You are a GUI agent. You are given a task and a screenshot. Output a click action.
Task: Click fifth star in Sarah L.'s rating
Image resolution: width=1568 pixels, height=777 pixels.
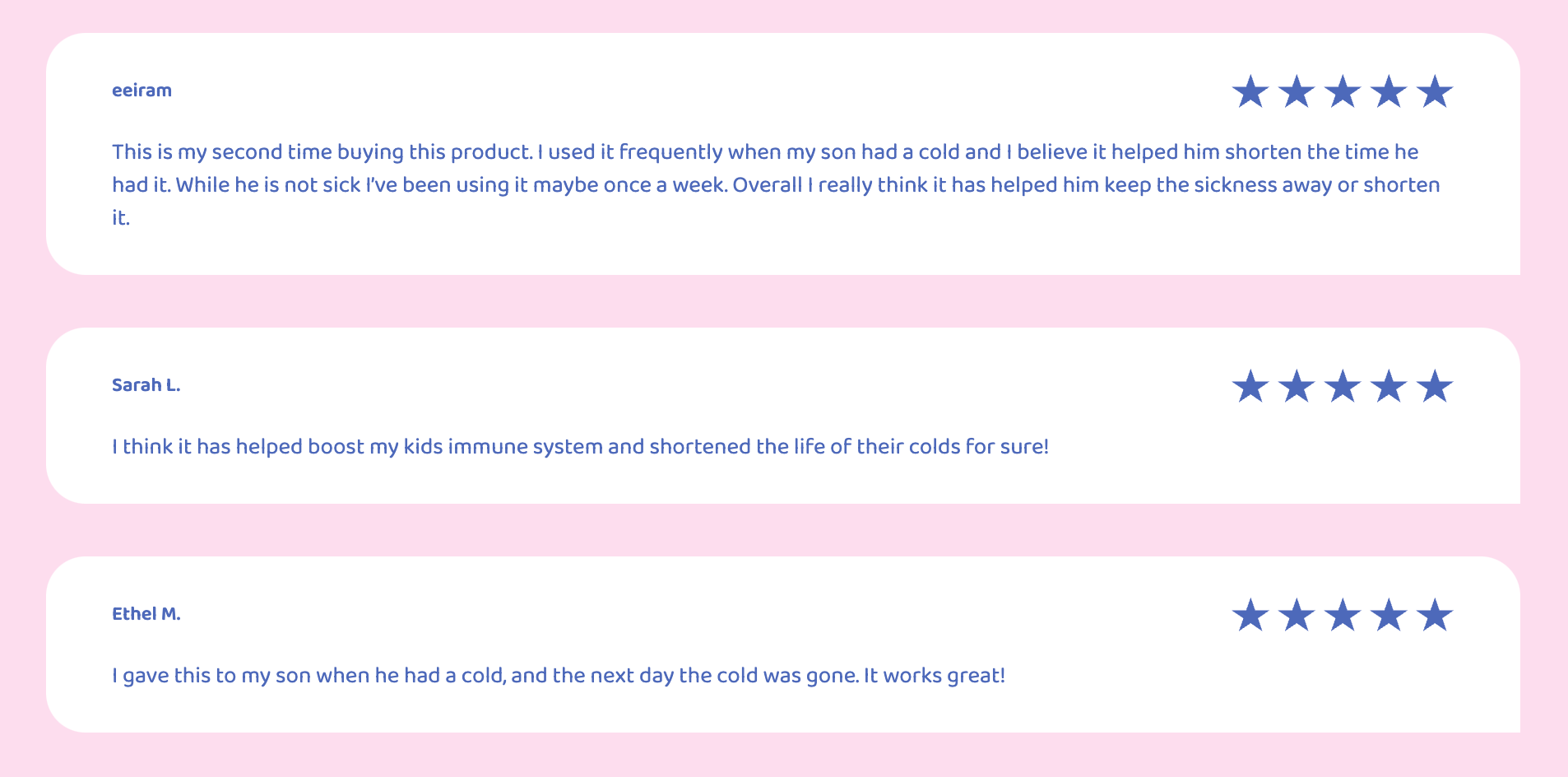click(1435, 386)
